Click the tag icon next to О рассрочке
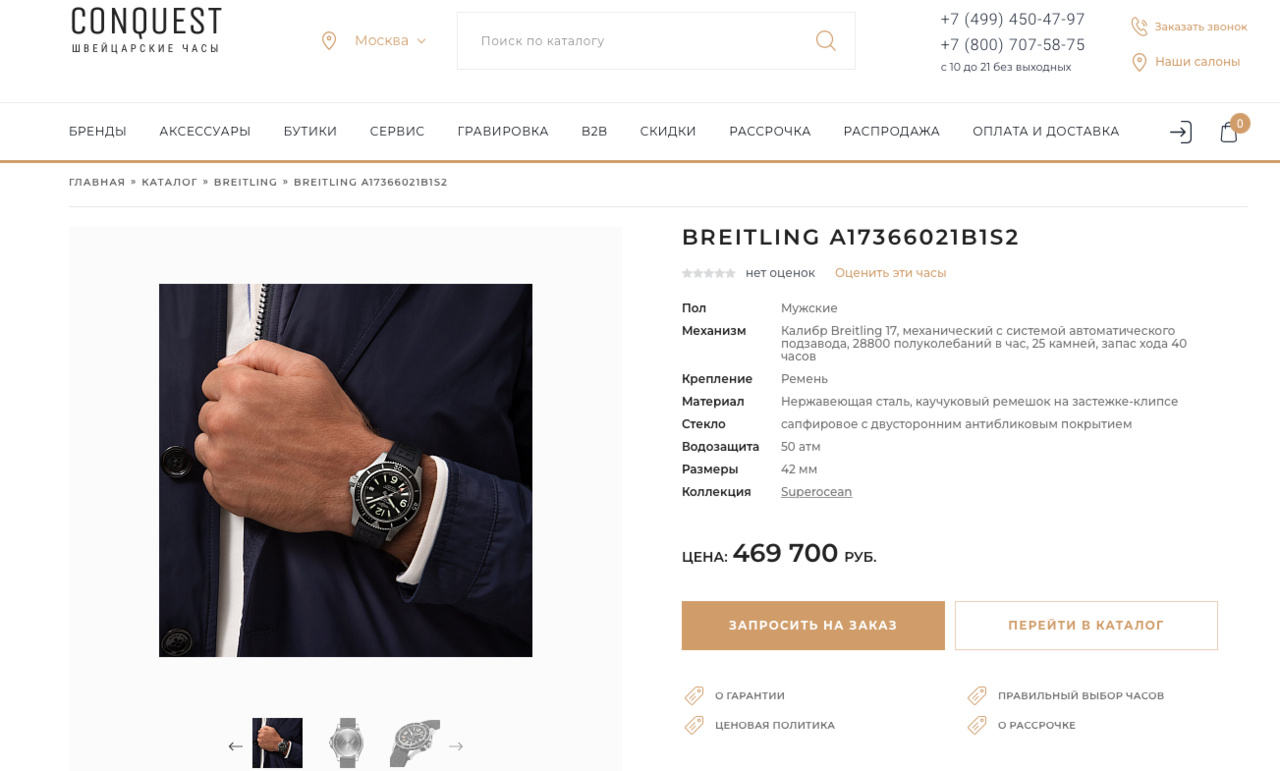This screenshot has height=771, width=1280. pos(977,725)
